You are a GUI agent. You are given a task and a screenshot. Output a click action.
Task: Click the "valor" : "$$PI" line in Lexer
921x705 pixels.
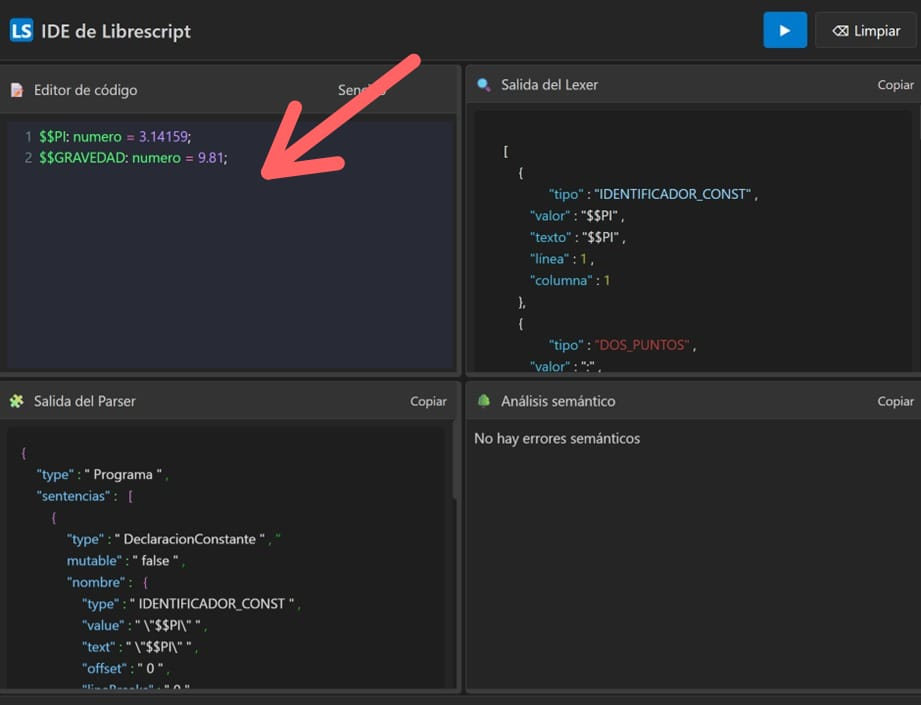(x=577, y=216)
